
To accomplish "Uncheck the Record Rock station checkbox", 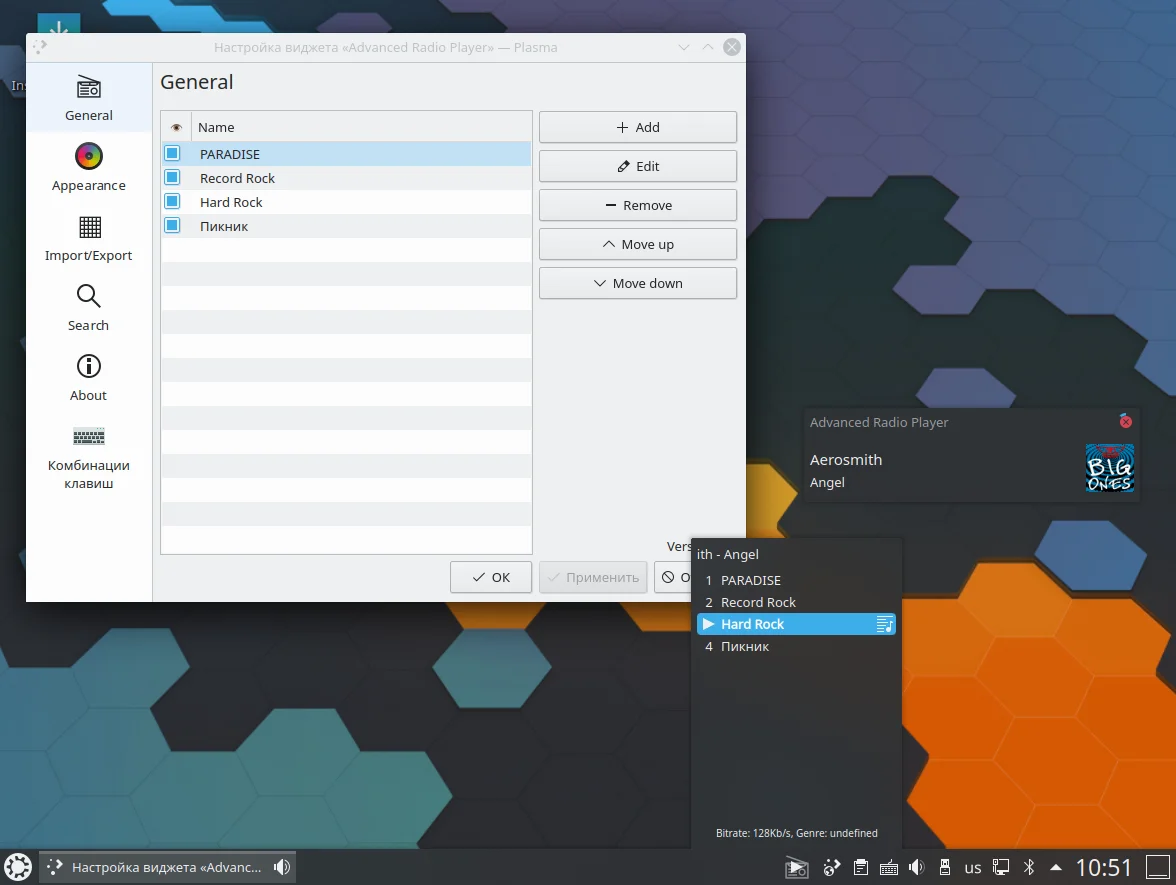I will click(x=172, y=178).
